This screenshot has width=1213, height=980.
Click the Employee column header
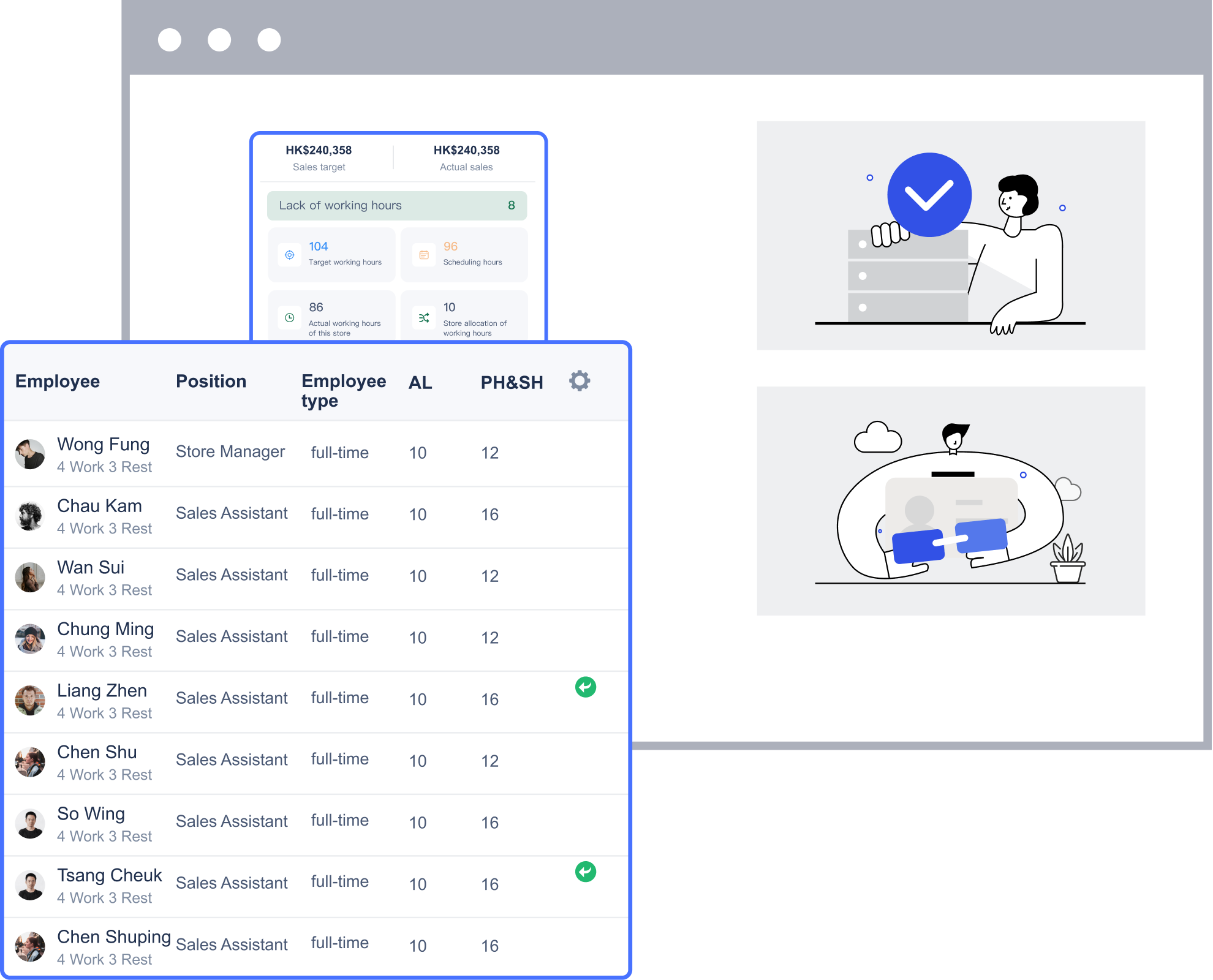click(58, 382)
